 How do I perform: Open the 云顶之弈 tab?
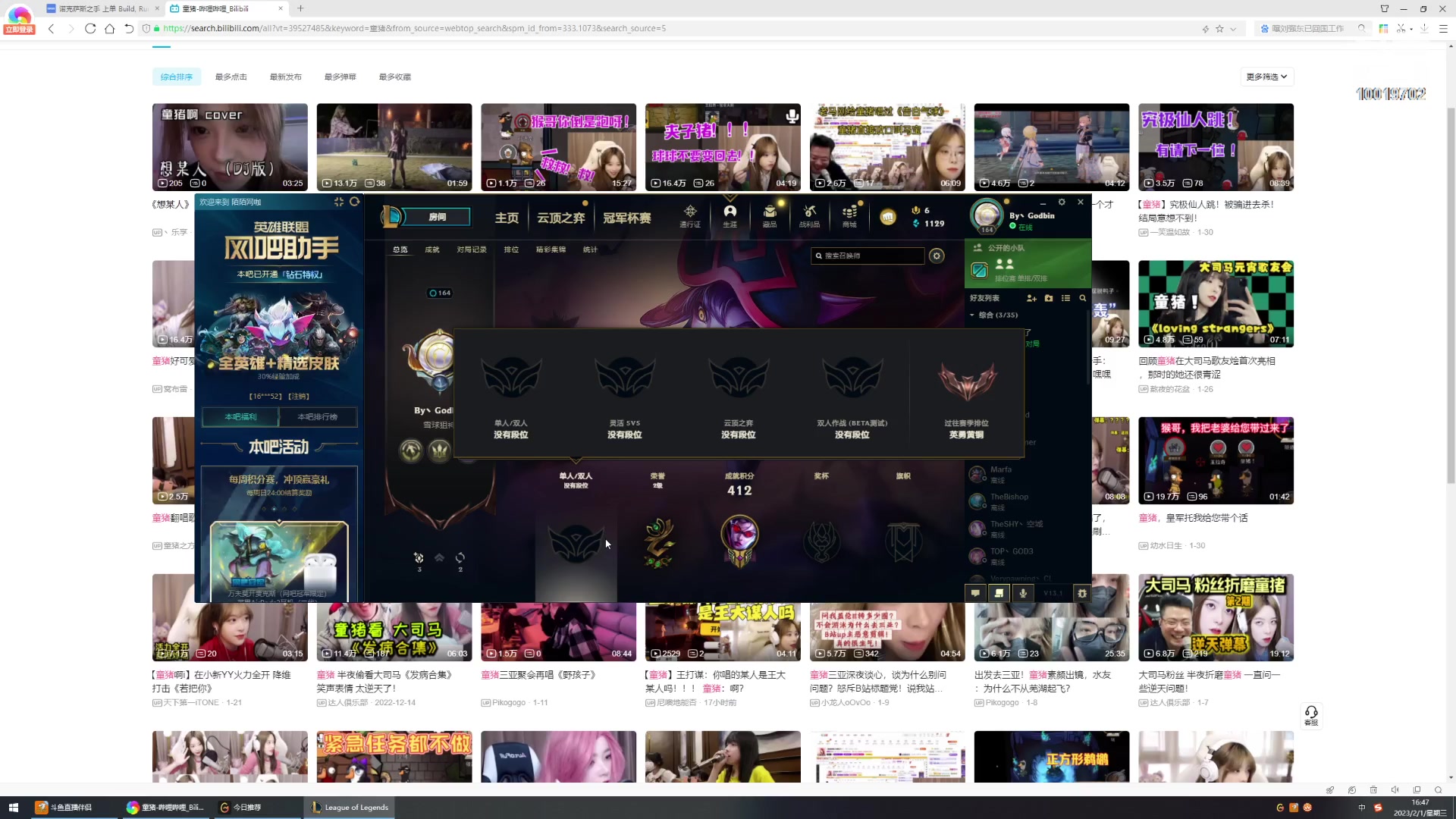pyautogui.click(x=560, y=218)
